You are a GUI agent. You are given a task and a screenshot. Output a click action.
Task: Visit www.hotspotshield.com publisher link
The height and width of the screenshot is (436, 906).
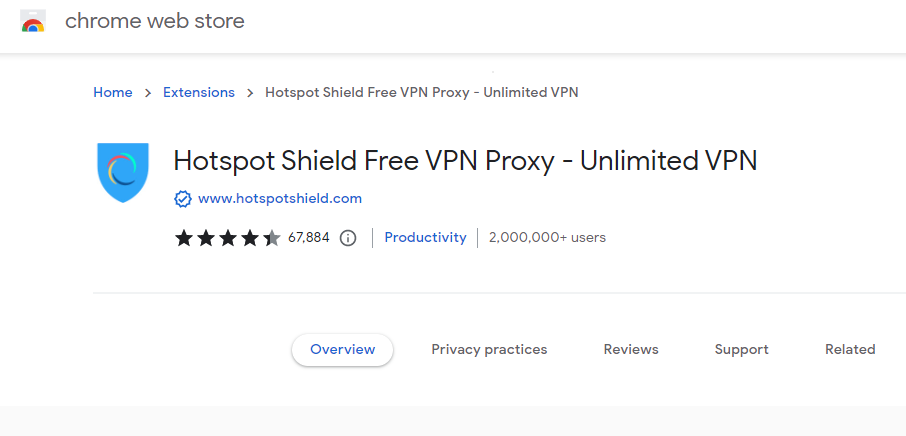(280, 199)
